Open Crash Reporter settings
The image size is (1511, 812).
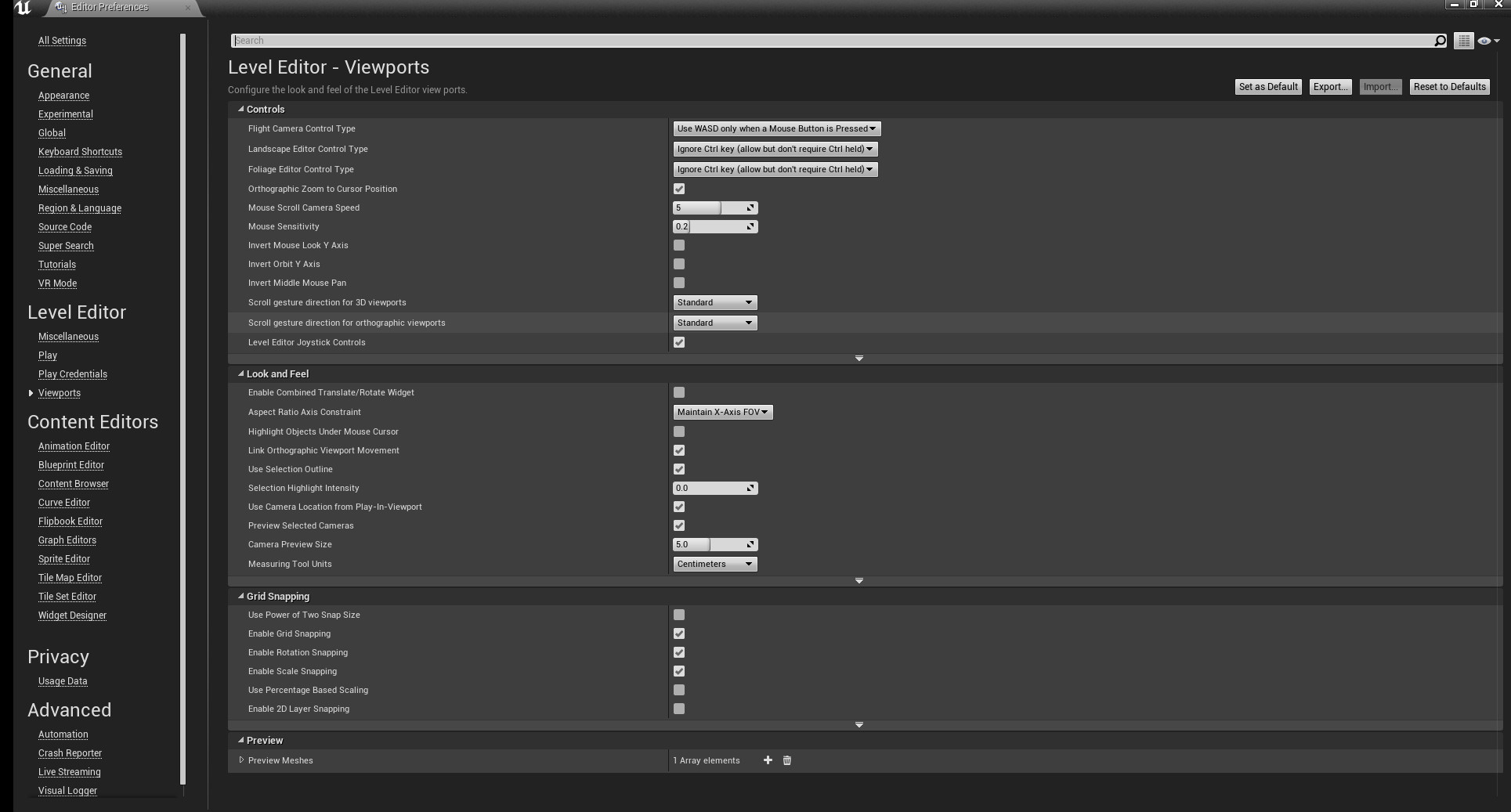click(70, 753)
